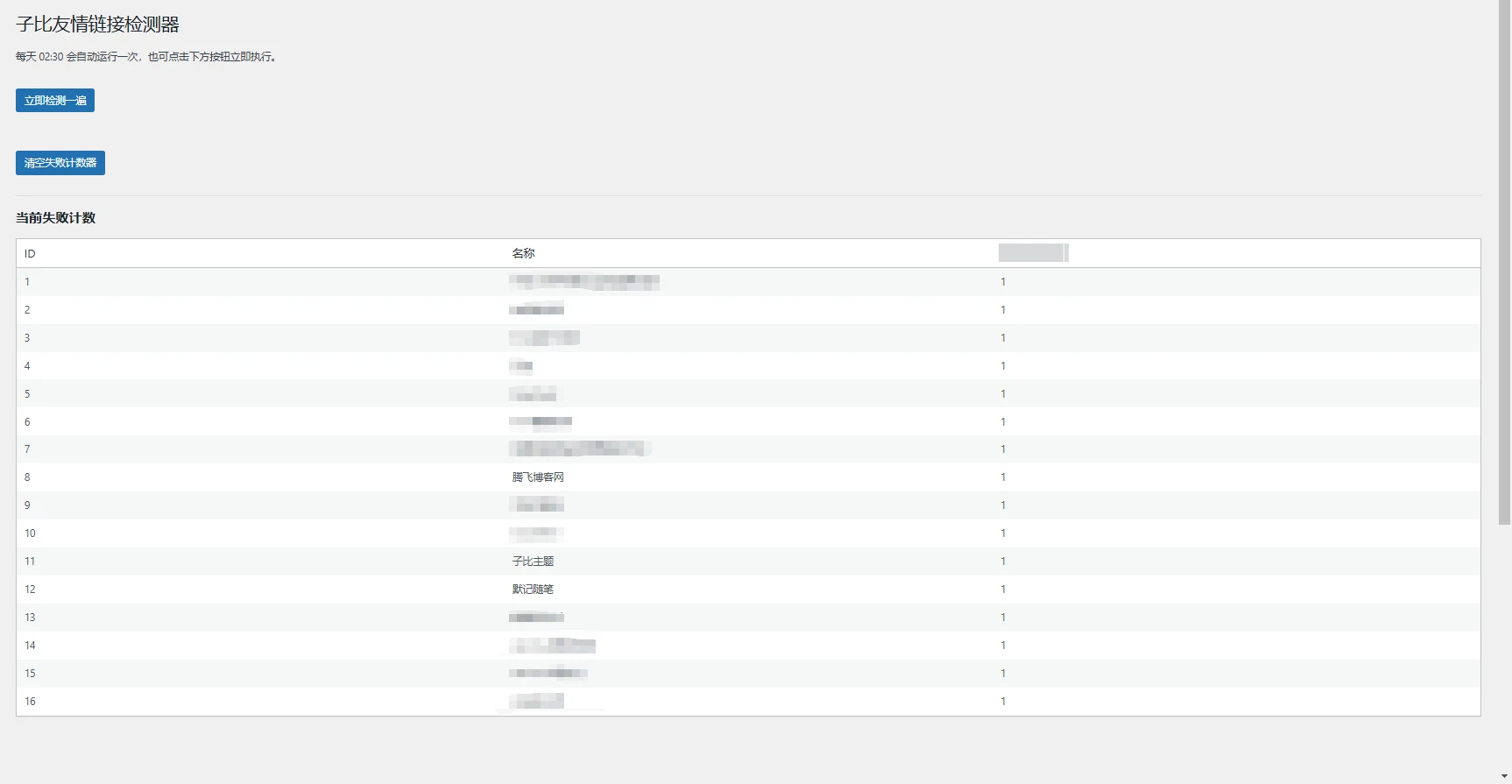Click the scrollbar up arrow
This screenshot has width=1512, height=784.
click(x=1504, y=6)
